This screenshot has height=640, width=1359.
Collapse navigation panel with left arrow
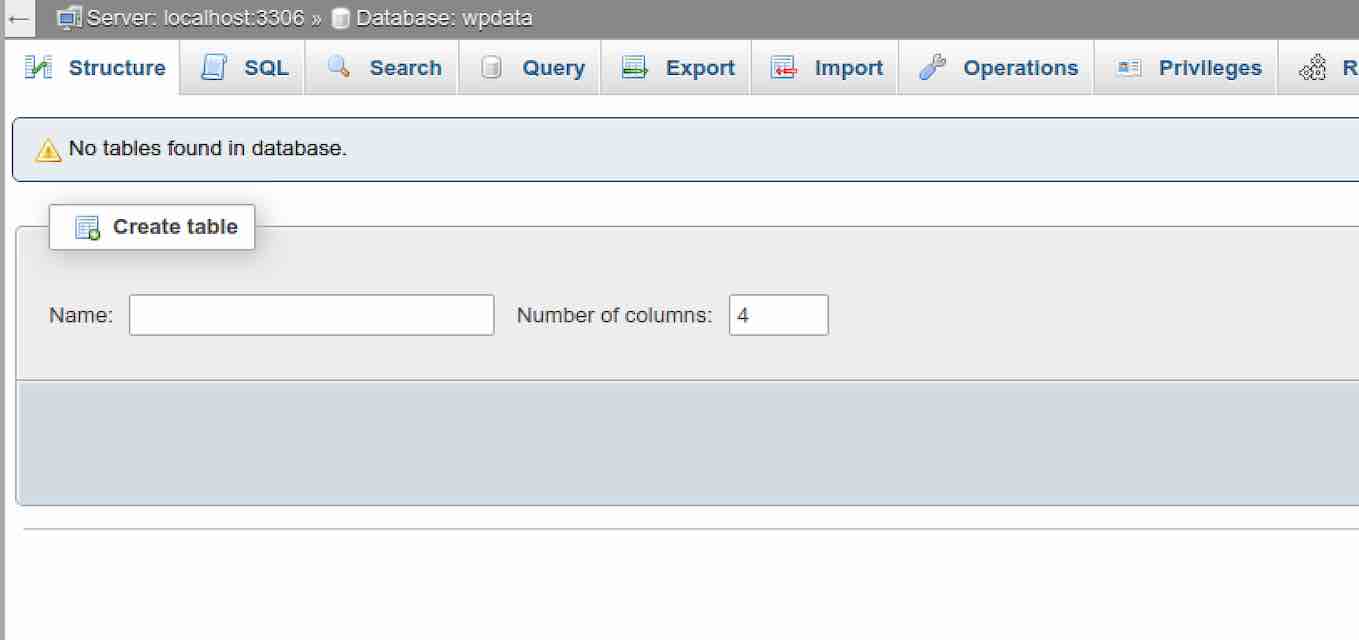pos(18,18)
